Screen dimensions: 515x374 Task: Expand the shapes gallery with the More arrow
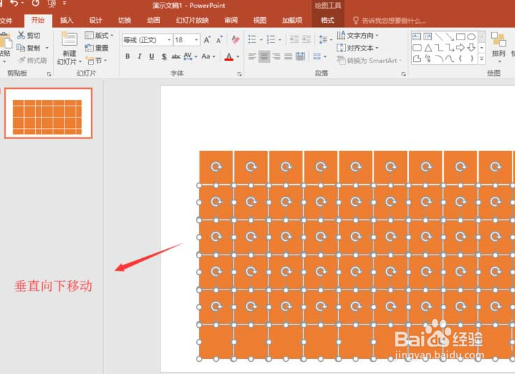point(482,59)
